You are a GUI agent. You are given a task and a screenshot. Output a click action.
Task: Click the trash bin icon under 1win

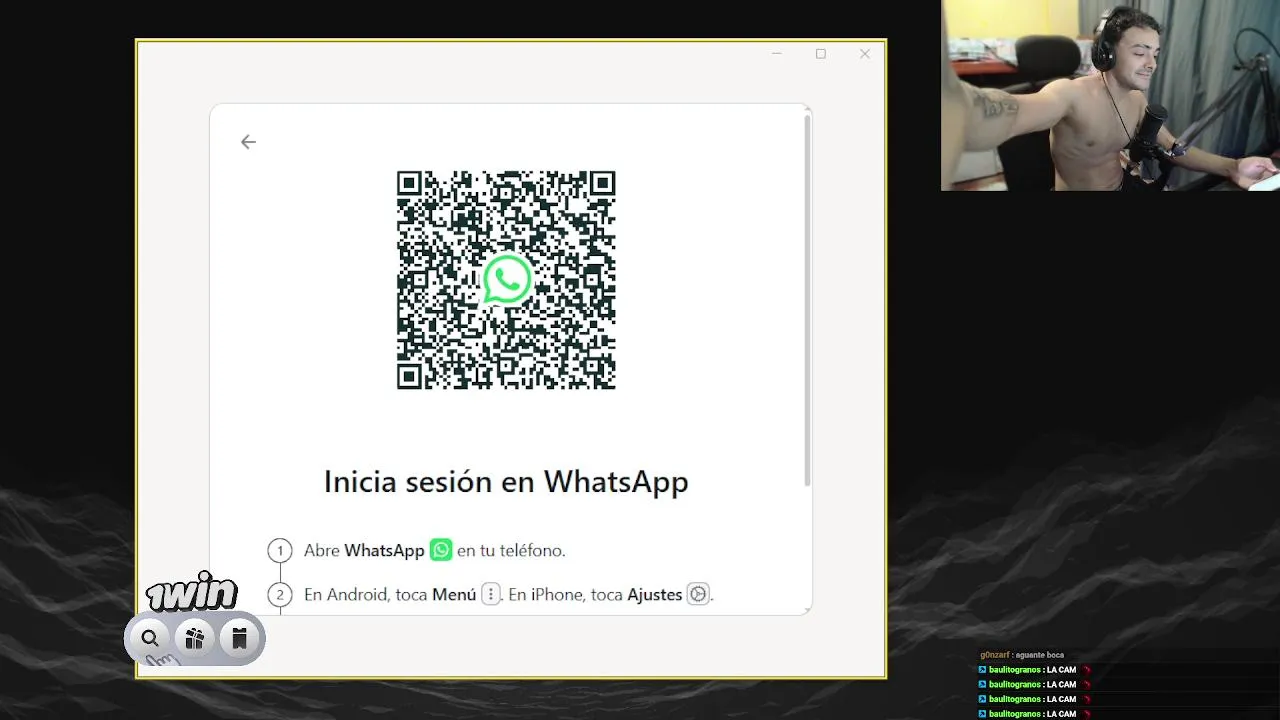[239, 638]
